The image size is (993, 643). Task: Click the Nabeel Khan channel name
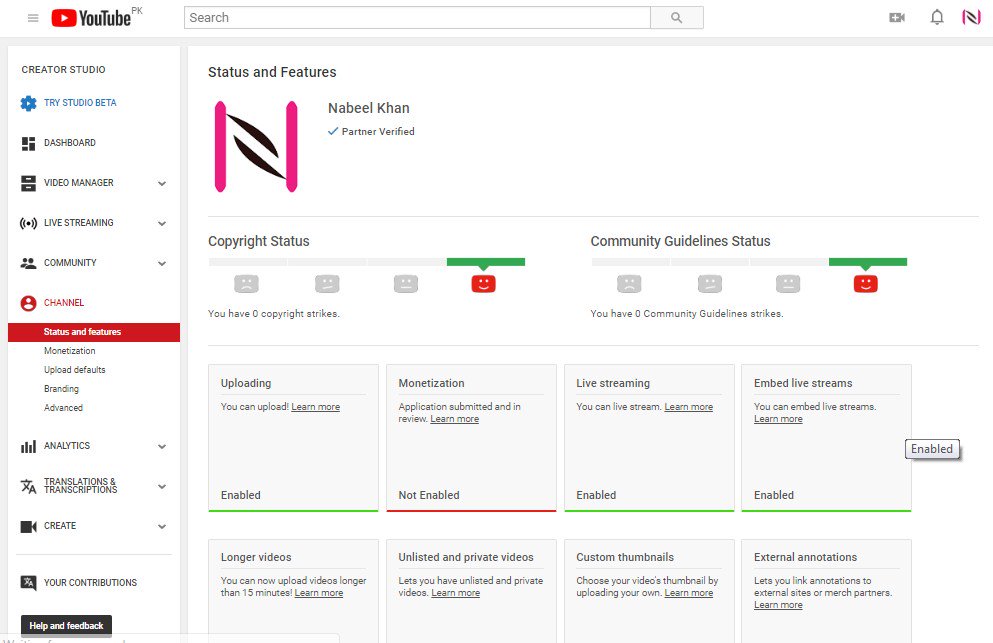tap(369, 108)
